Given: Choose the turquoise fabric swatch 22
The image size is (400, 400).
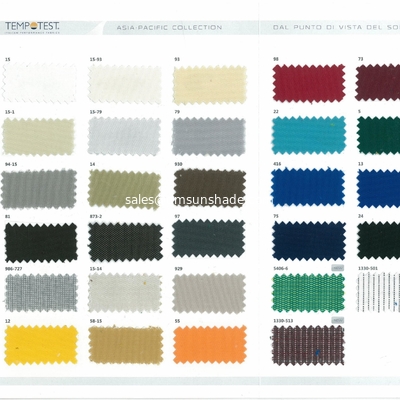Looking at the screenshot, I should click(309, 136).
